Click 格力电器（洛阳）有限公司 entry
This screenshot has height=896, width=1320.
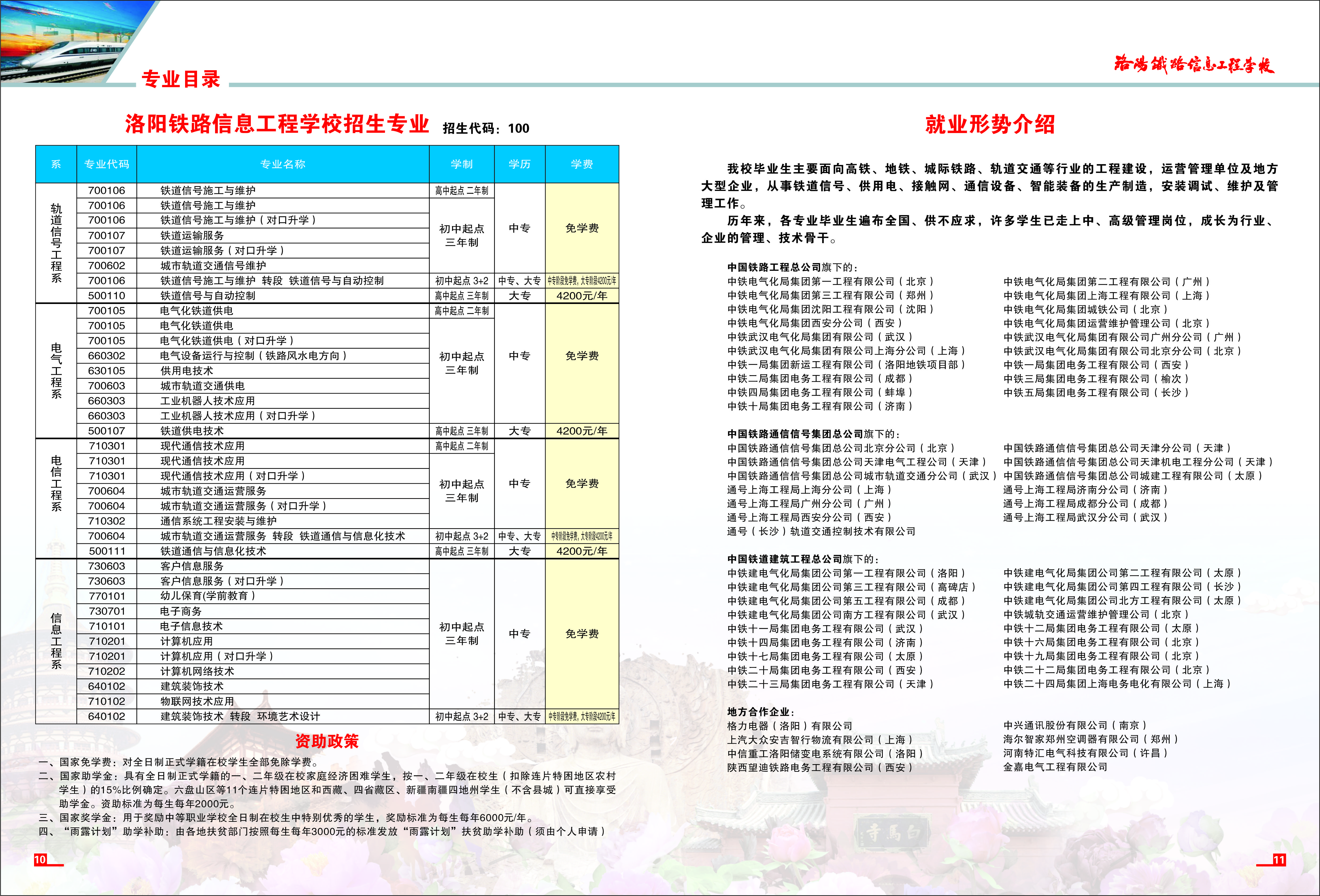tap(790, 726)
